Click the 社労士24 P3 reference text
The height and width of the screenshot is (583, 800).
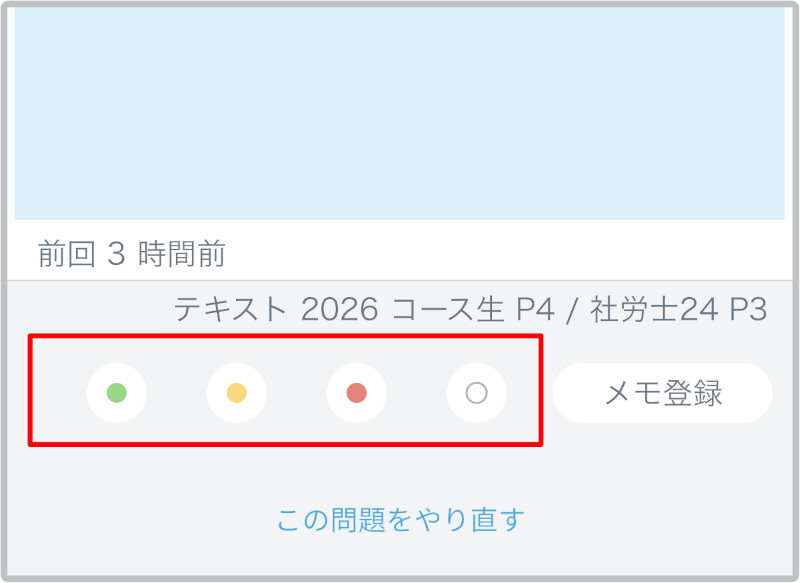coord(678,310)
